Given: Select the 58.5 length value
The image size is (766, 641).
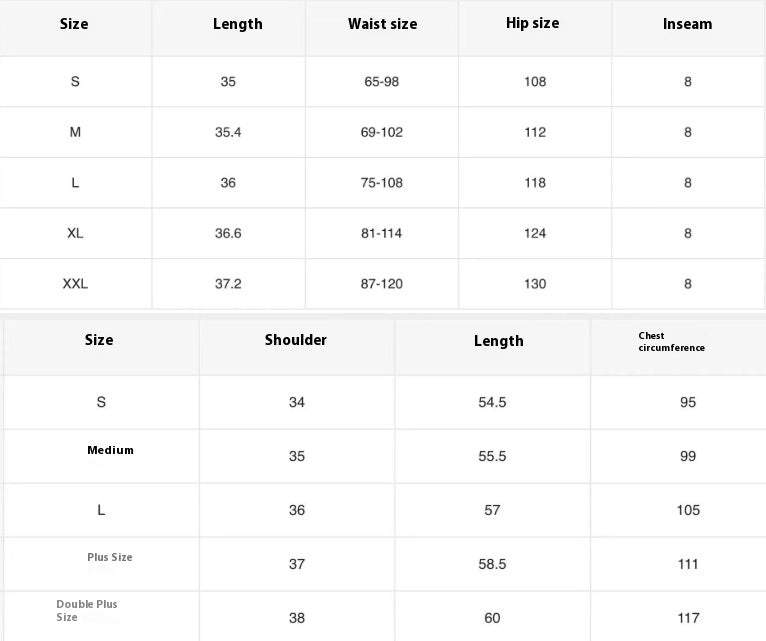Looking at the screenshot, I should pos(492,564).
